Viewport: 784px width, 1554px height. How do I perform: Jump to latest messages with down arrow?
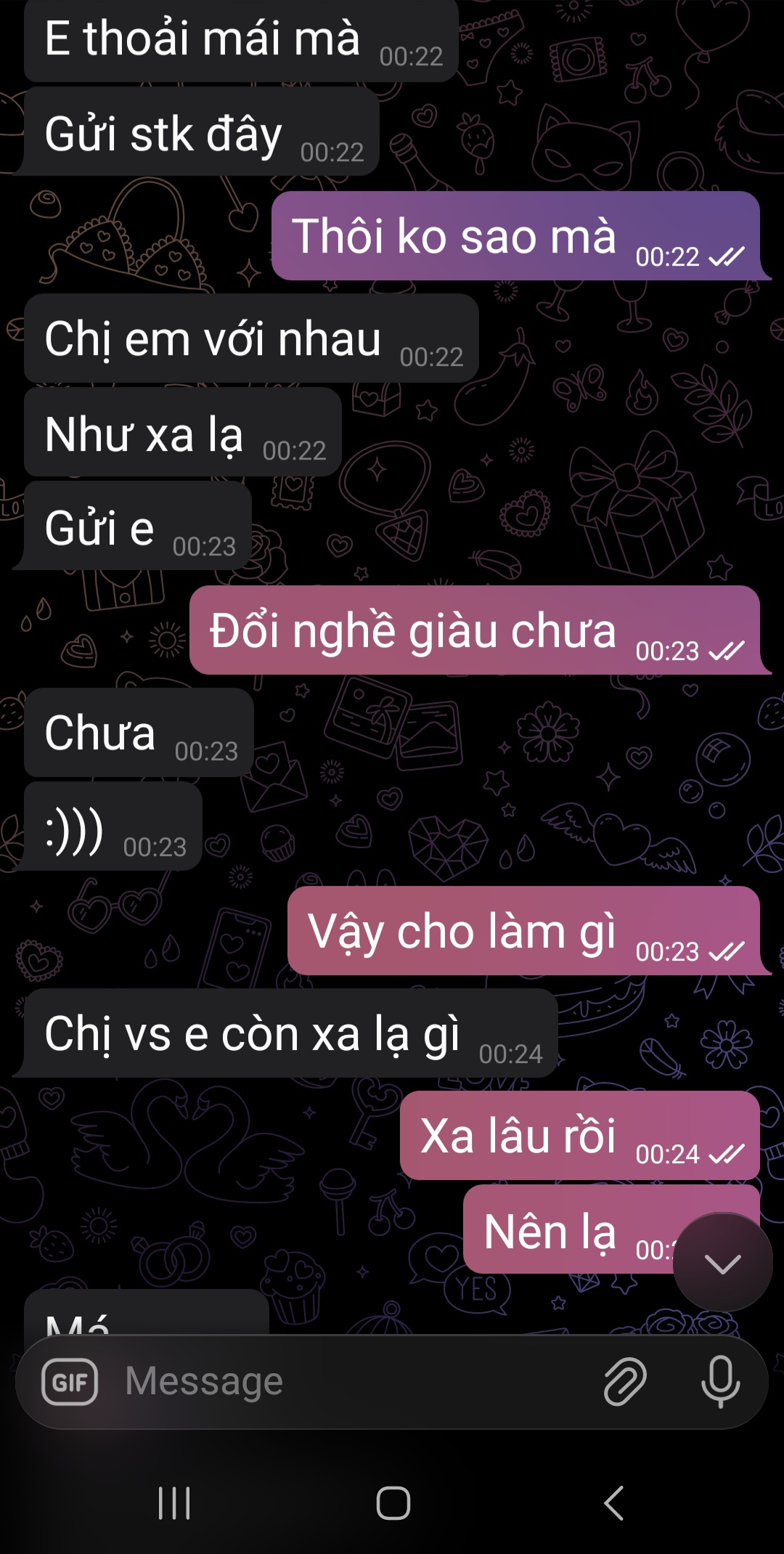(x=722, y=1264)
